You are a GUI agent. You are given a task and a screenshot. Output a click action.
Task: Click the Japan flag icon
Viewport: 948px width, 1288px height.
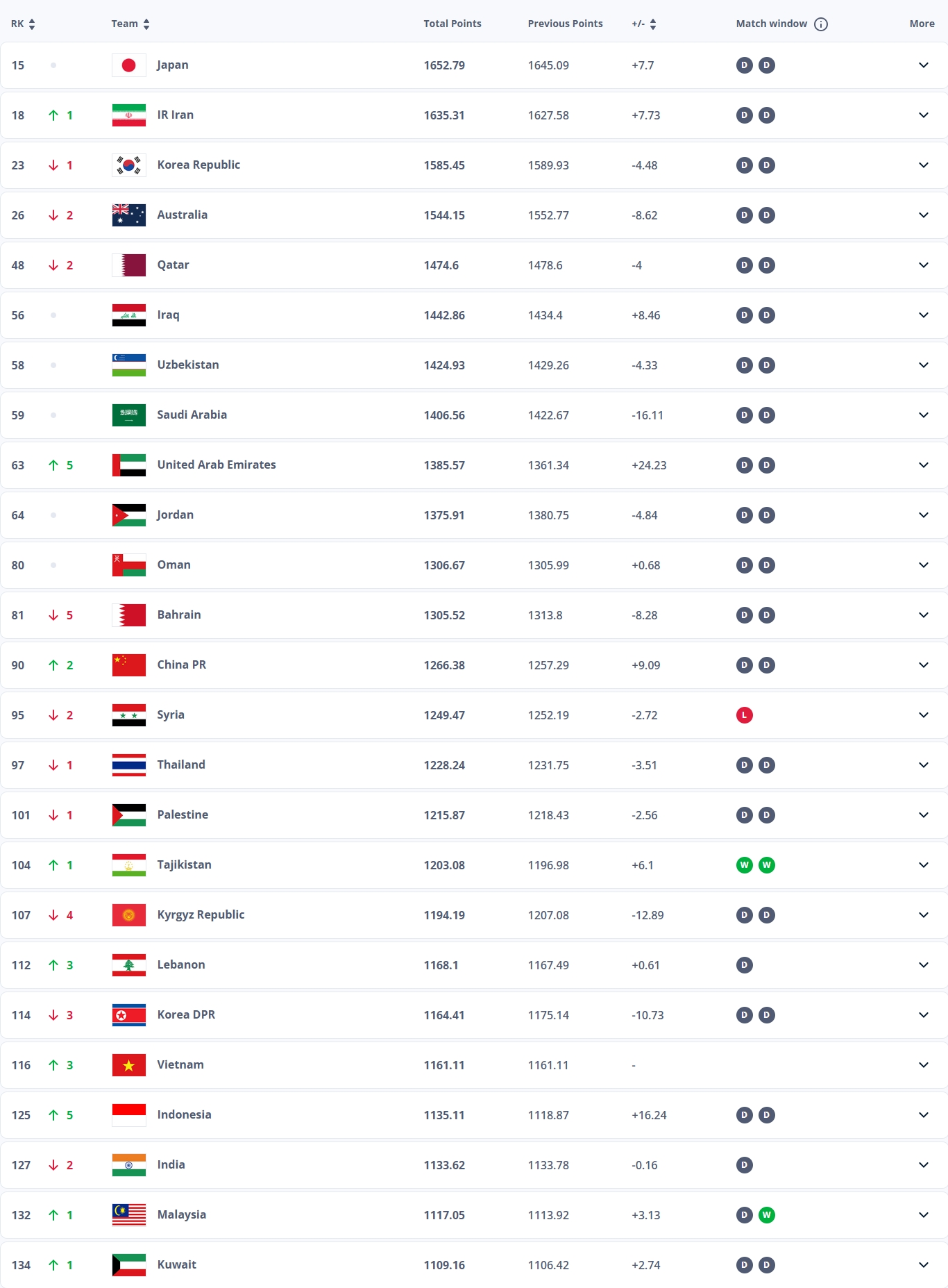(129, 65)
